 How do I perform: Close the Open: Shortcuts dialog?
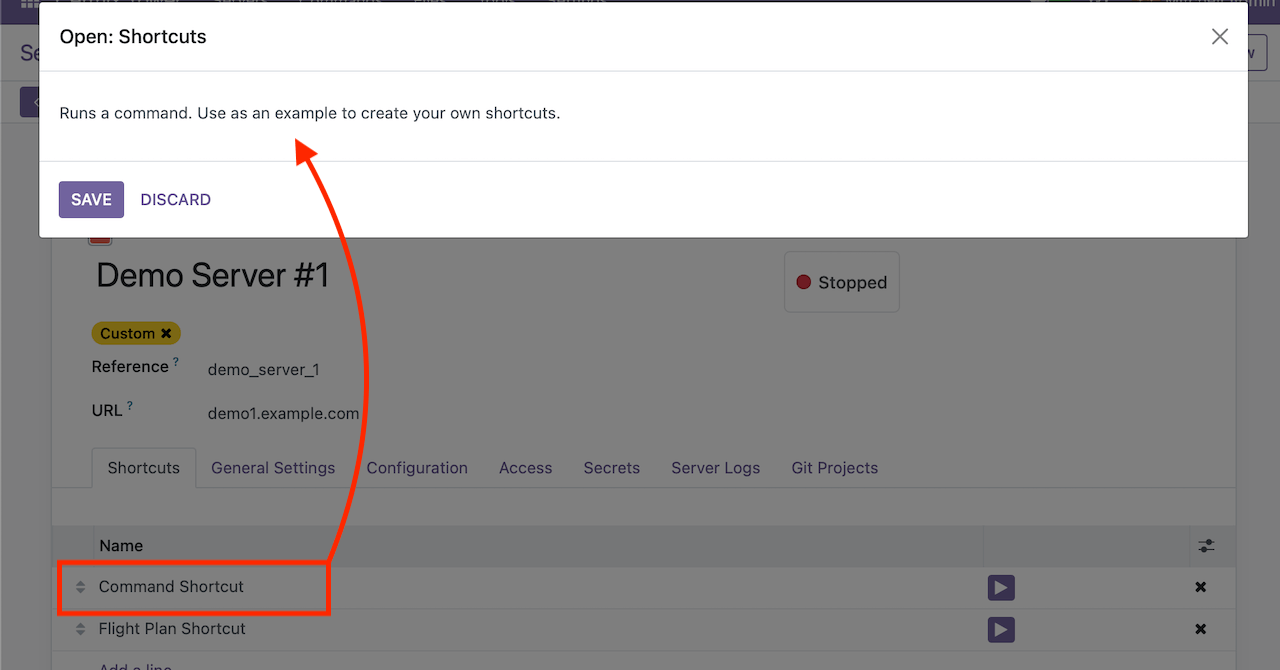point(1219,37)
